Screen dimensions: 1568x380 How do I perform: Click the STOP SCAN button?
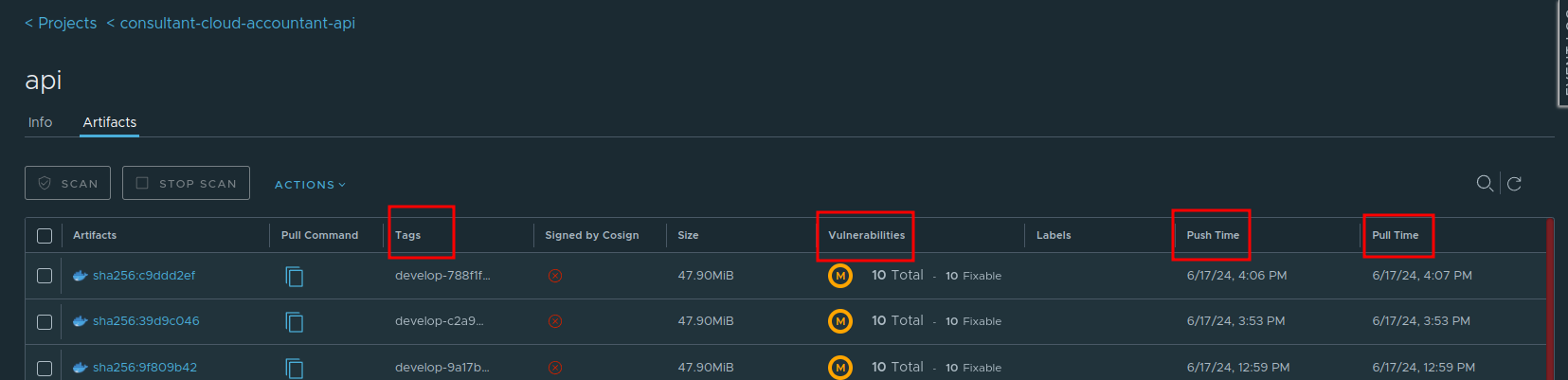click(x=186, y=183)
